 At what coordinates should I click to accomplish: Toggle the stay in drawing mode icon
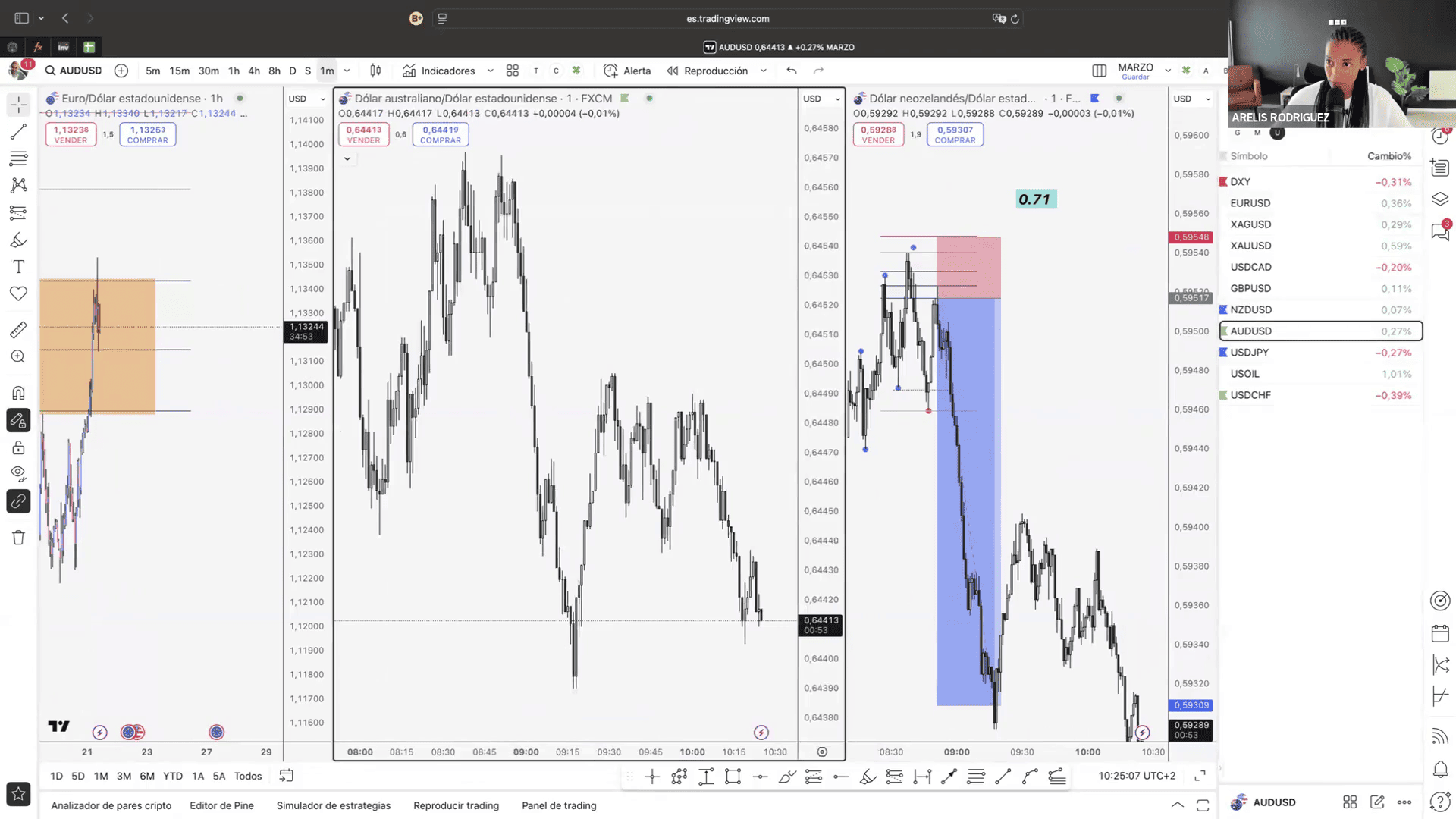18,420
